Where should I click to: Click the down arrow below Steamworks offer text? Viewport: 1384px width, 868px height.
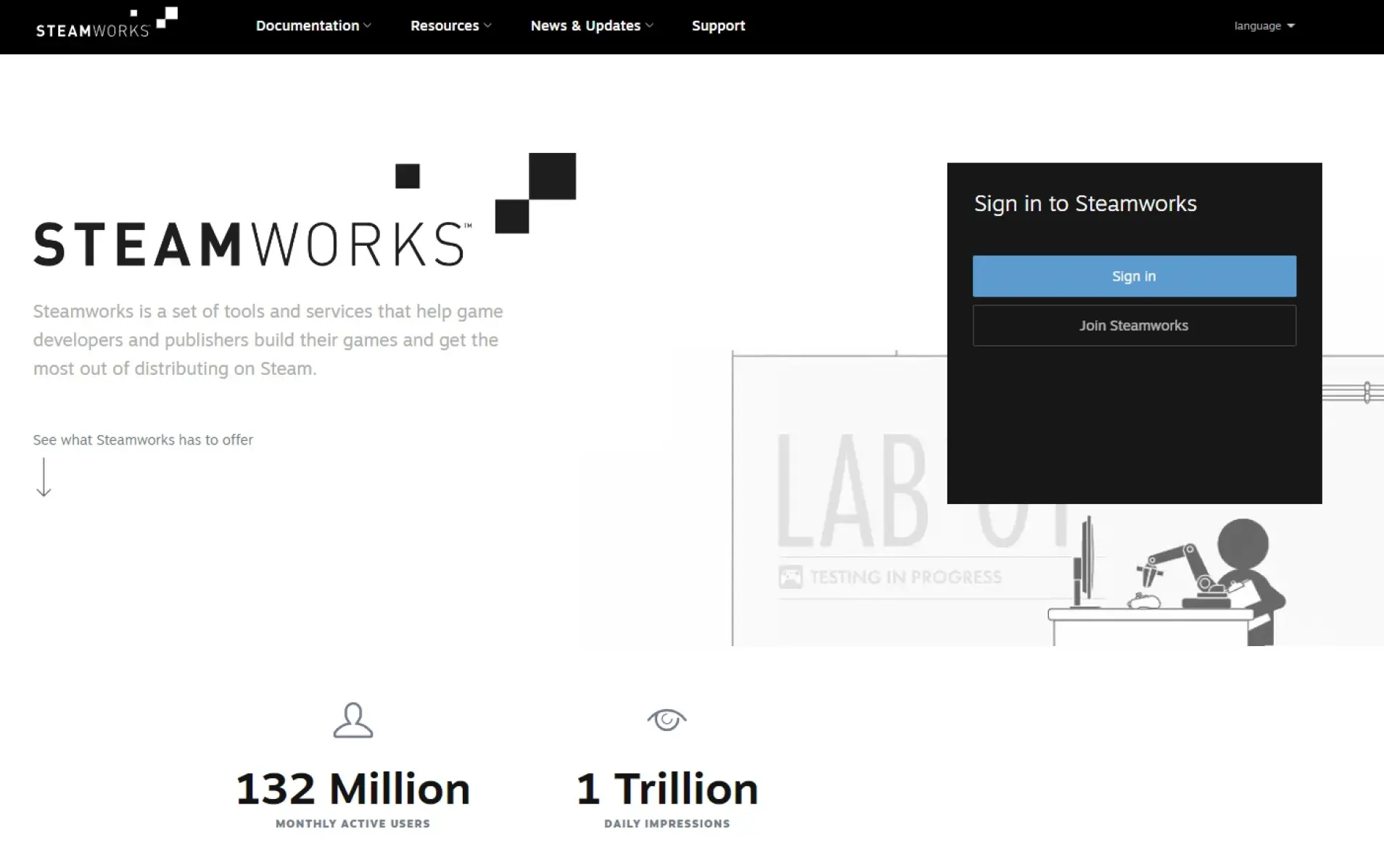pyautogui.click(x=44, y=477)
